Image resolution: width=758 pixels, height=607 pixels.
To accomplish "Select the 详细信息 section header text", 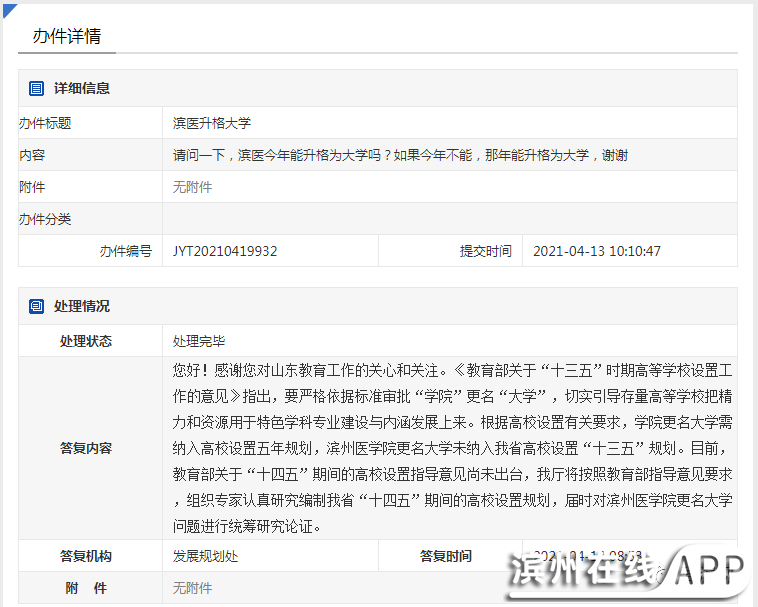I will pos(82,88).
